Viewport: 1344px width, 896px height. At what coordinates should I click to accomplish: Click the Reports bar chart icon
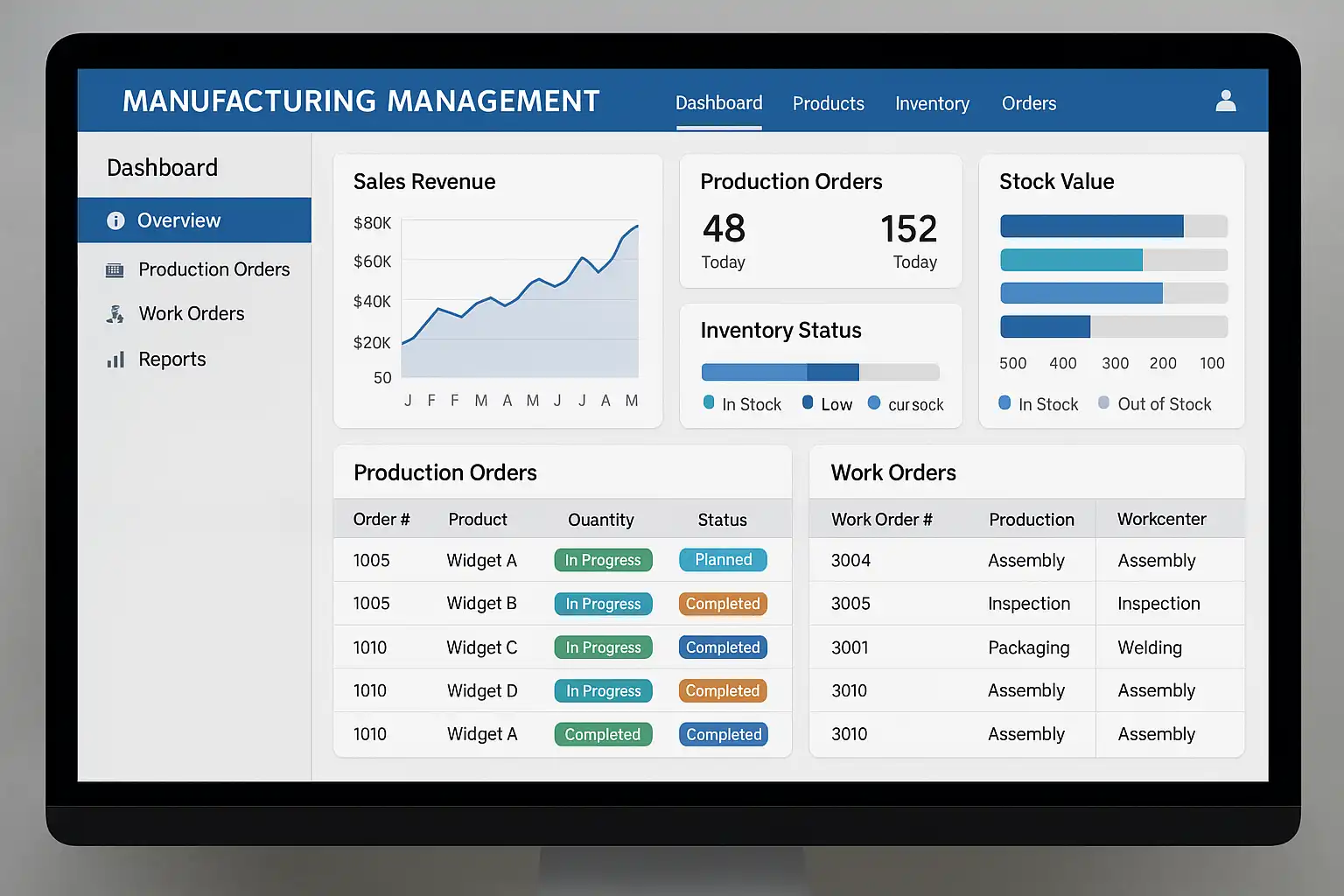pos(115,360)
